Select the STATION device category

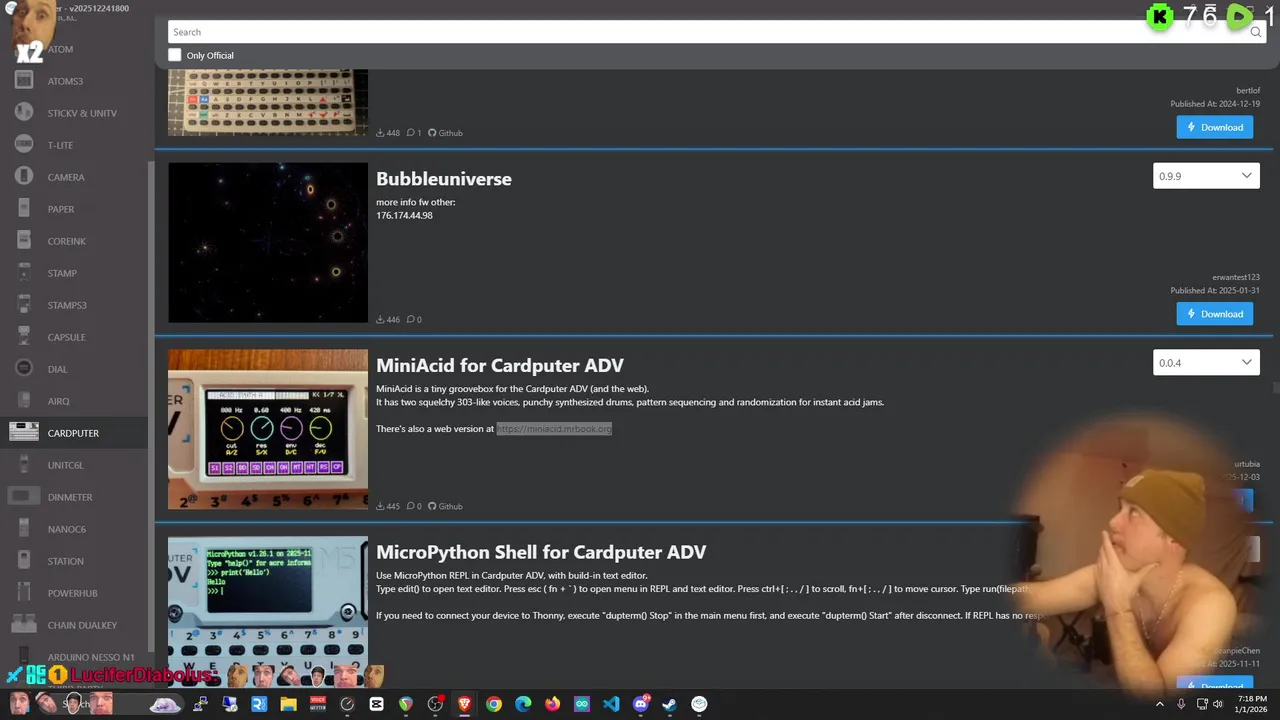(x=74, y=561)
